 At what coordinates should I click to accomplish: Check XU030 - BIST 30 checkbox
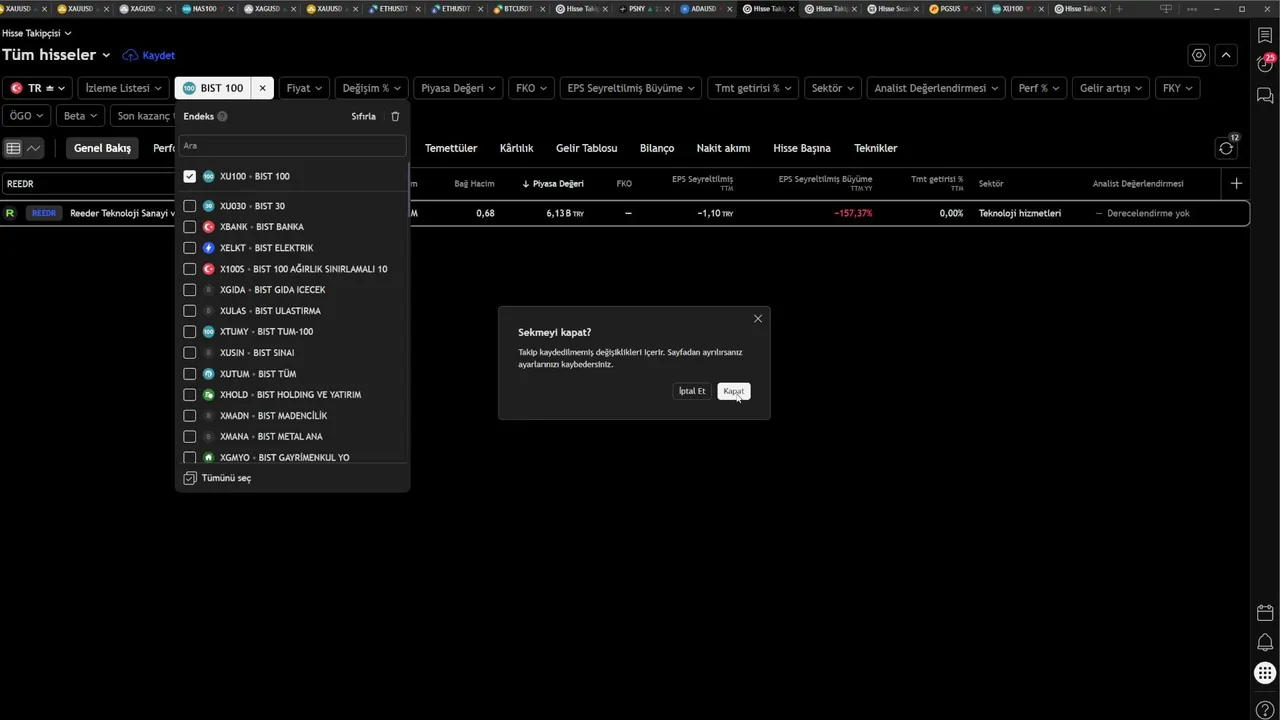[190, 206]
